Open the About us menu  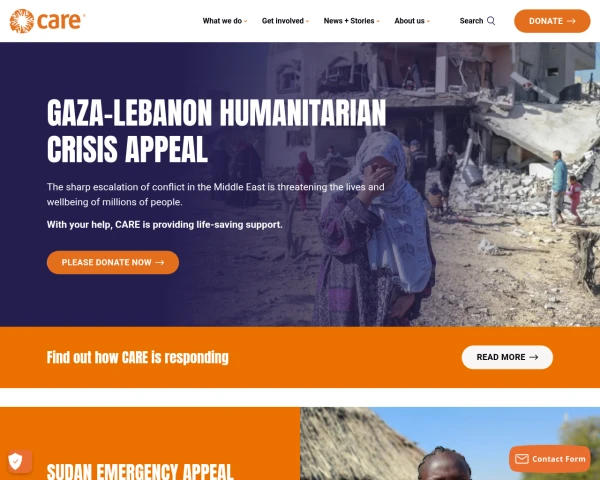[x=409, y=21]
